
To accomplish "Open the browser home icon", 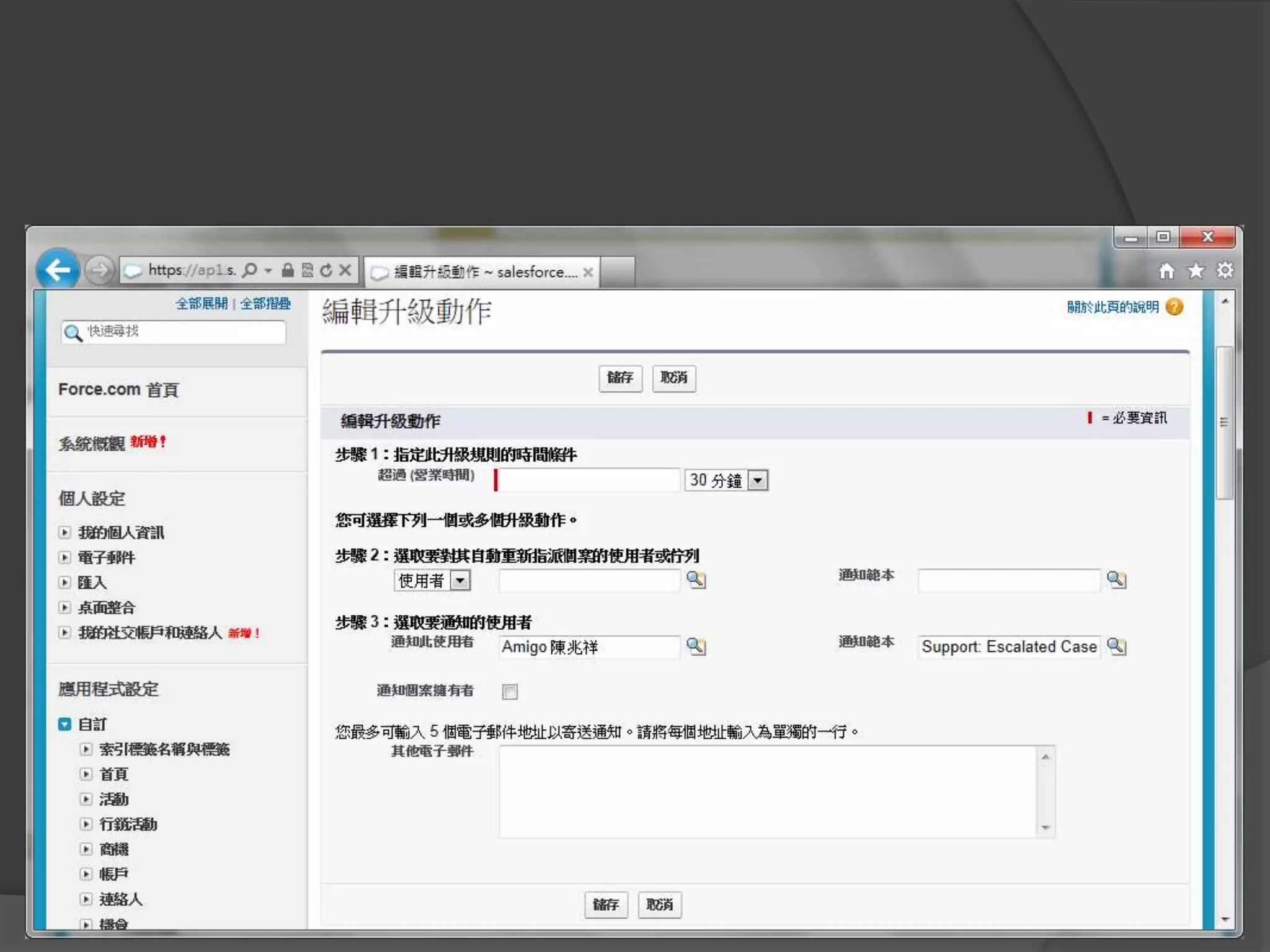I will [1166, 271].
